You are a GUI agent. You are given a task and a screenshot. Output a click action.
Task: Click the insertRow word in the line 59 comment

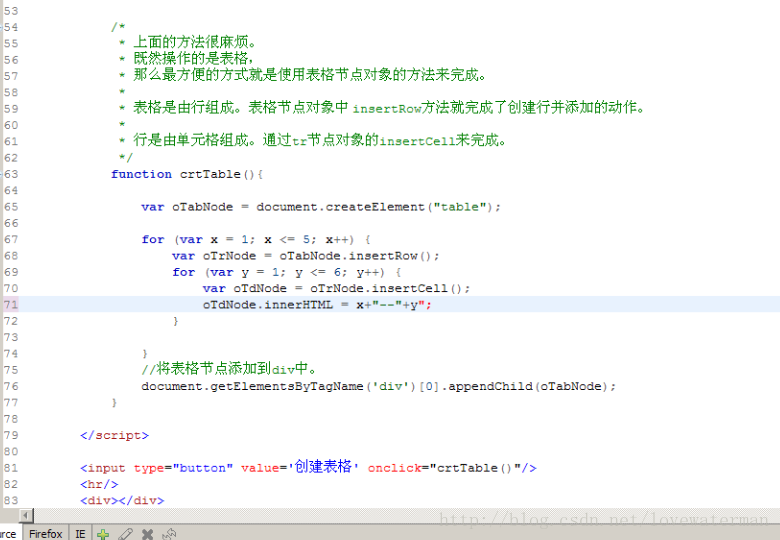(x=387, y=109)
